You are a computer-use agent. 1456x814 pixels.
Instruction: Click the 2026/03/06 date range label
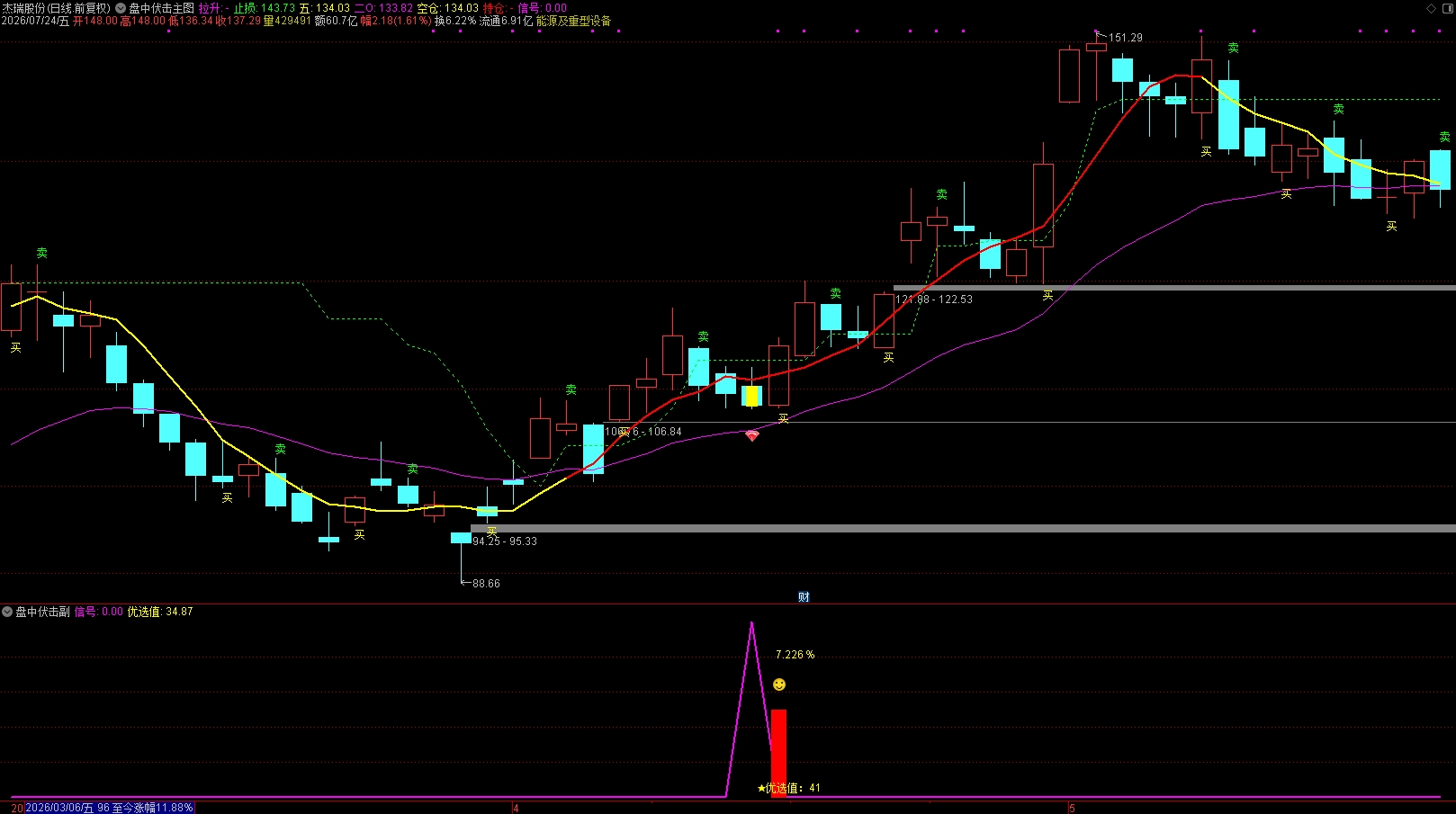coord(110,808)
